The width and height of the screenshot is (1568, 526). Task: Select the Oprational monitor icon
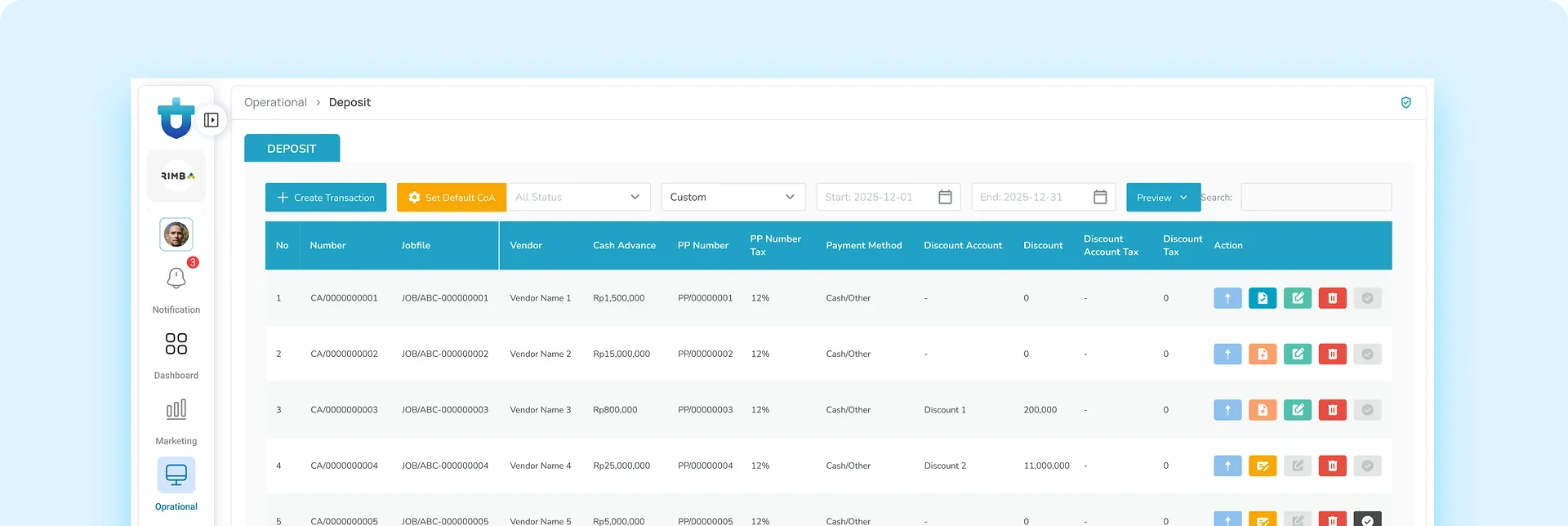pos(176,475)
